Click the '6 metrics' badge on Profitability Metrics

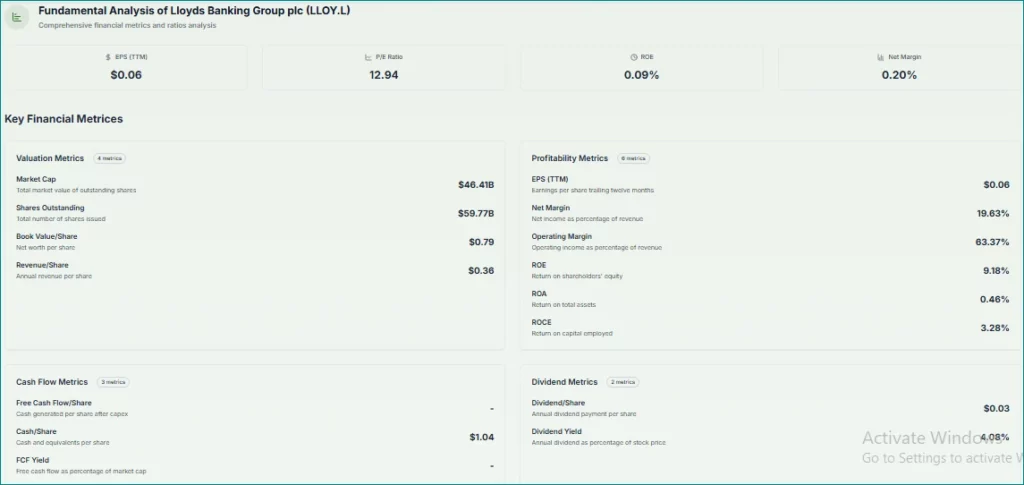(x=633, y=158)
